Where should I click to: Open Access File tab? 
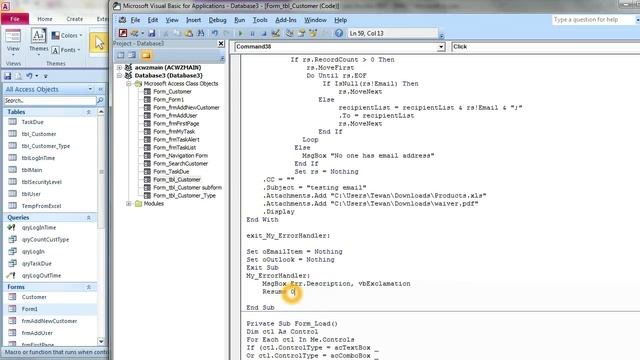coord(15,19)
